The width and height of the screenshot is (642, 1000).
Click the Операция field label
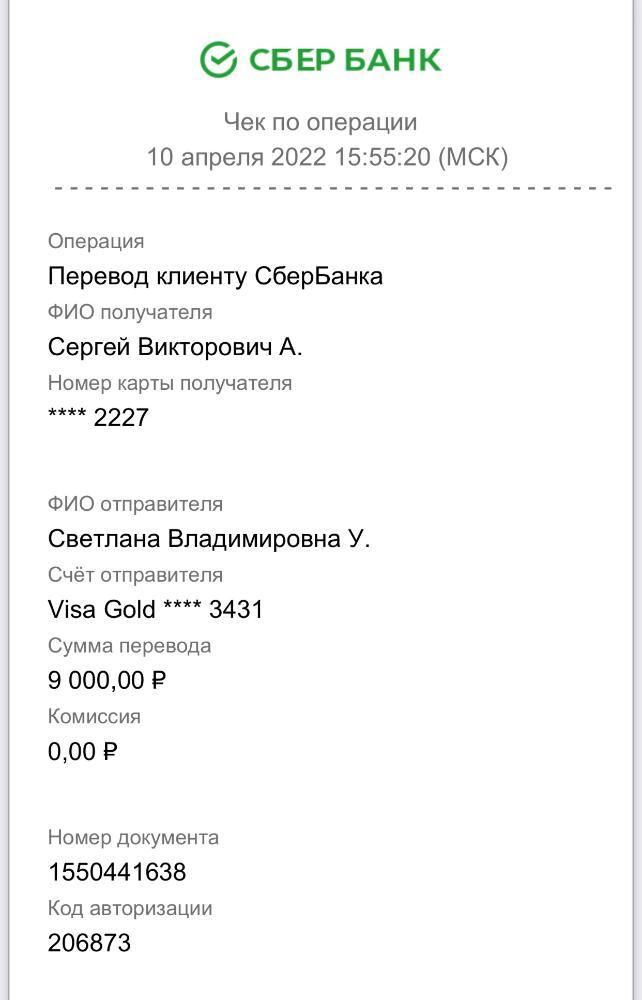click(x=96, y=241)
